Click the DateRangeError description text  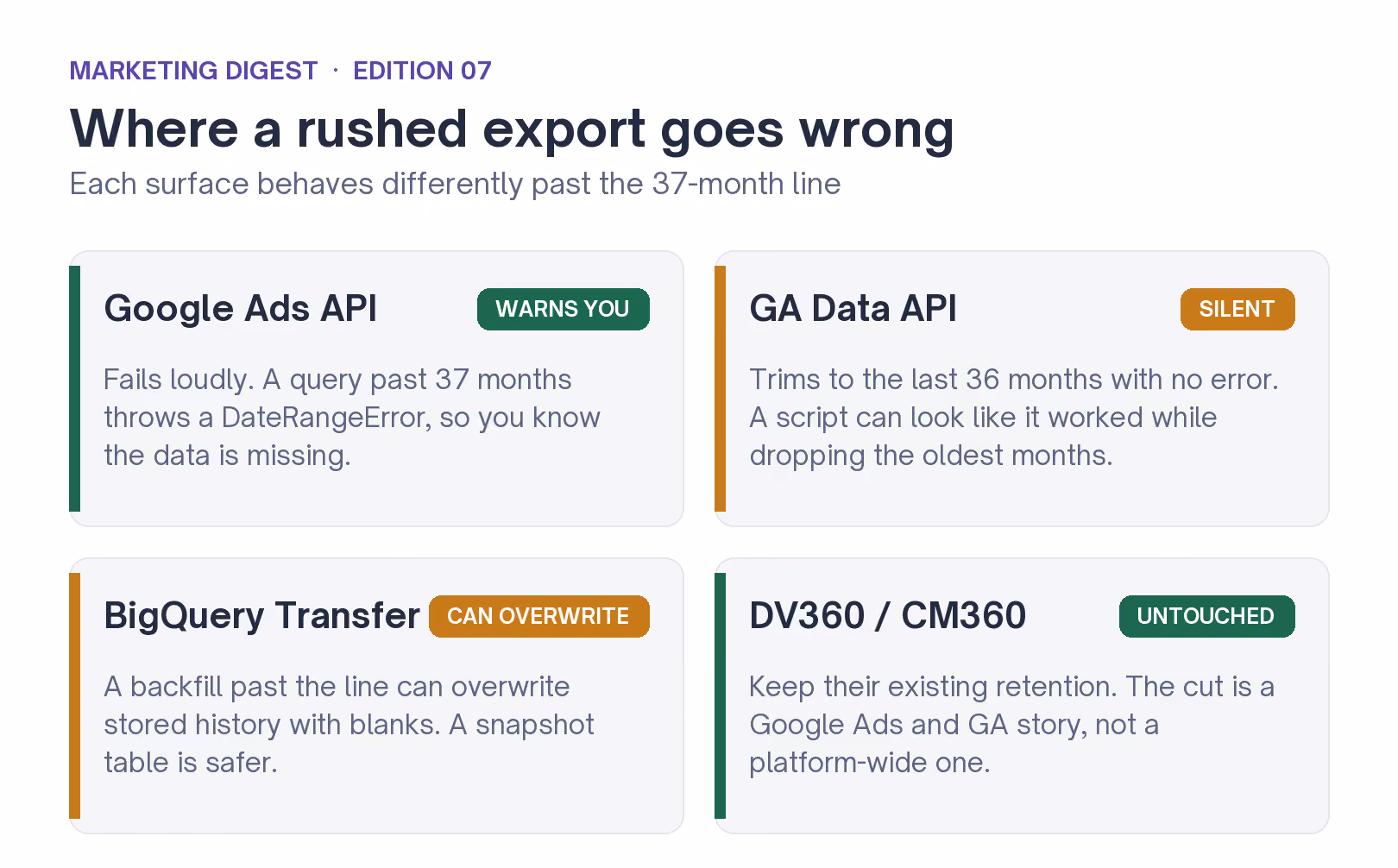tap(352, 418)
